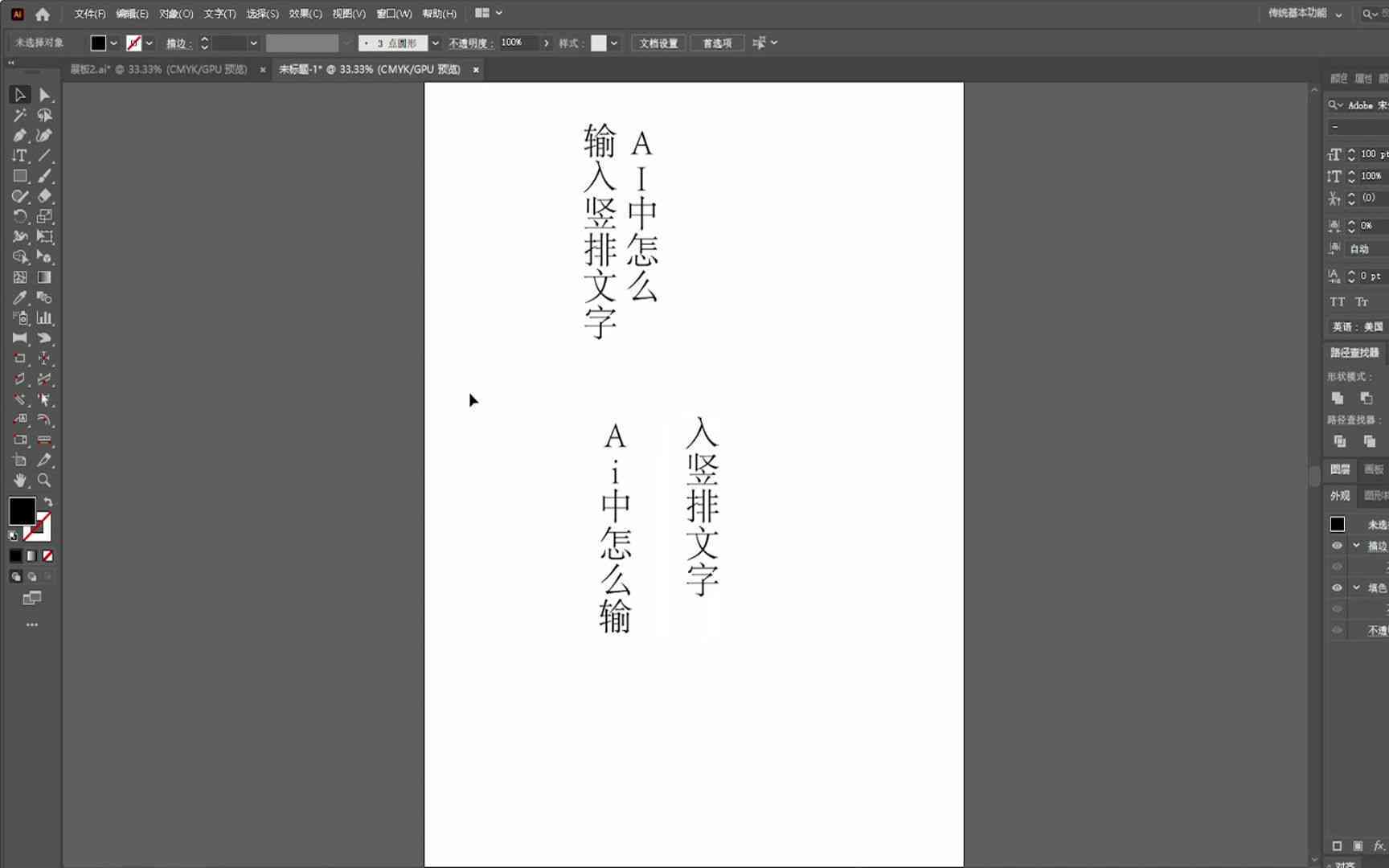Select the Direct Selection tool
The width and height of the screenshot is (1389, 868).
45,95
